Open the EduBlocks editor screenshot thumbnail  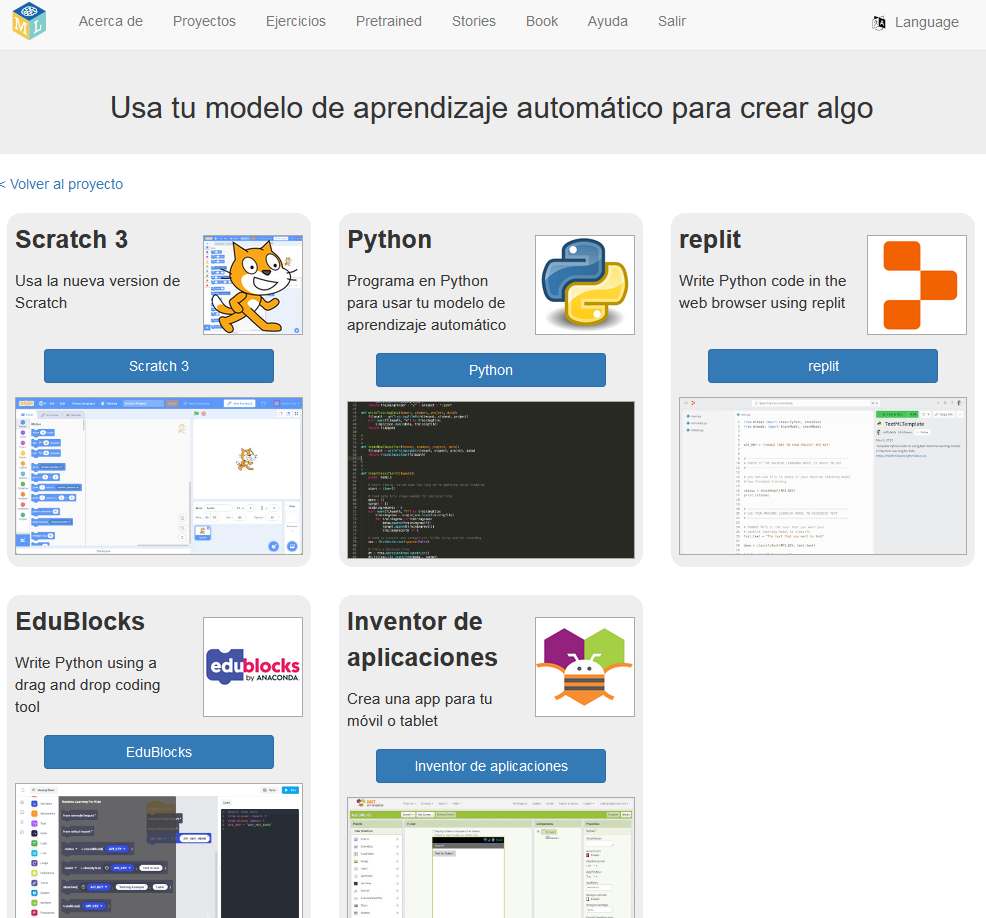(159, 851)
